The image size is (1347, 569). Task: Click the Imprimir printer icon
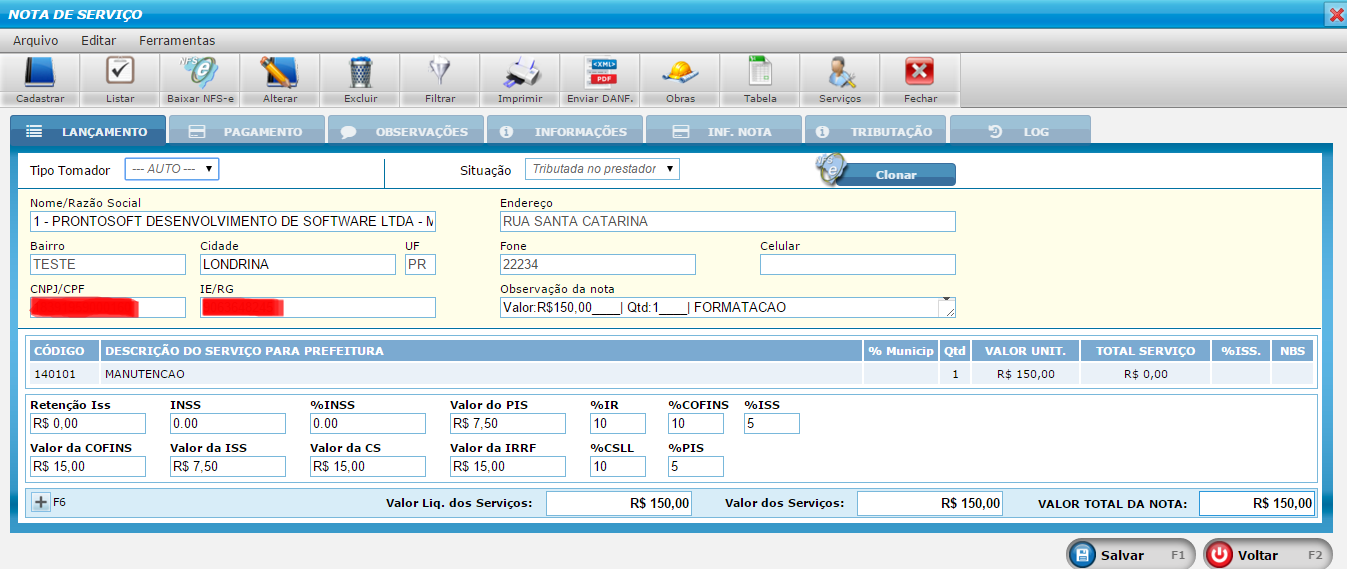tap(520, 74)
